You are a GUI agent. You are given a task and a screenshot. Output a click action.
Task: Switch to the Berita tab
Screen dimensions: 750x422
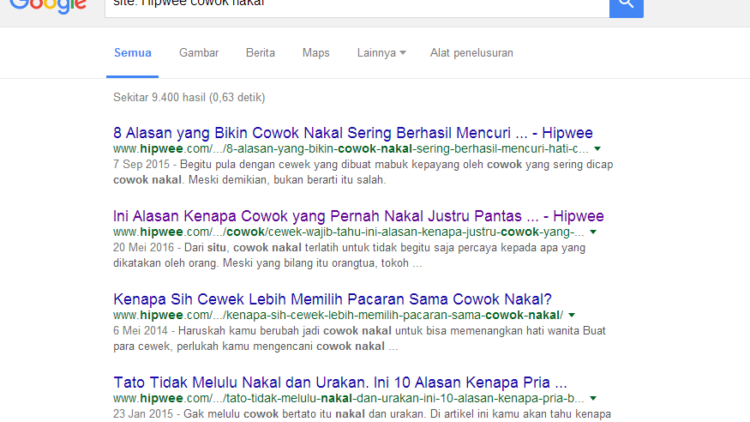(x=260, y=53)
